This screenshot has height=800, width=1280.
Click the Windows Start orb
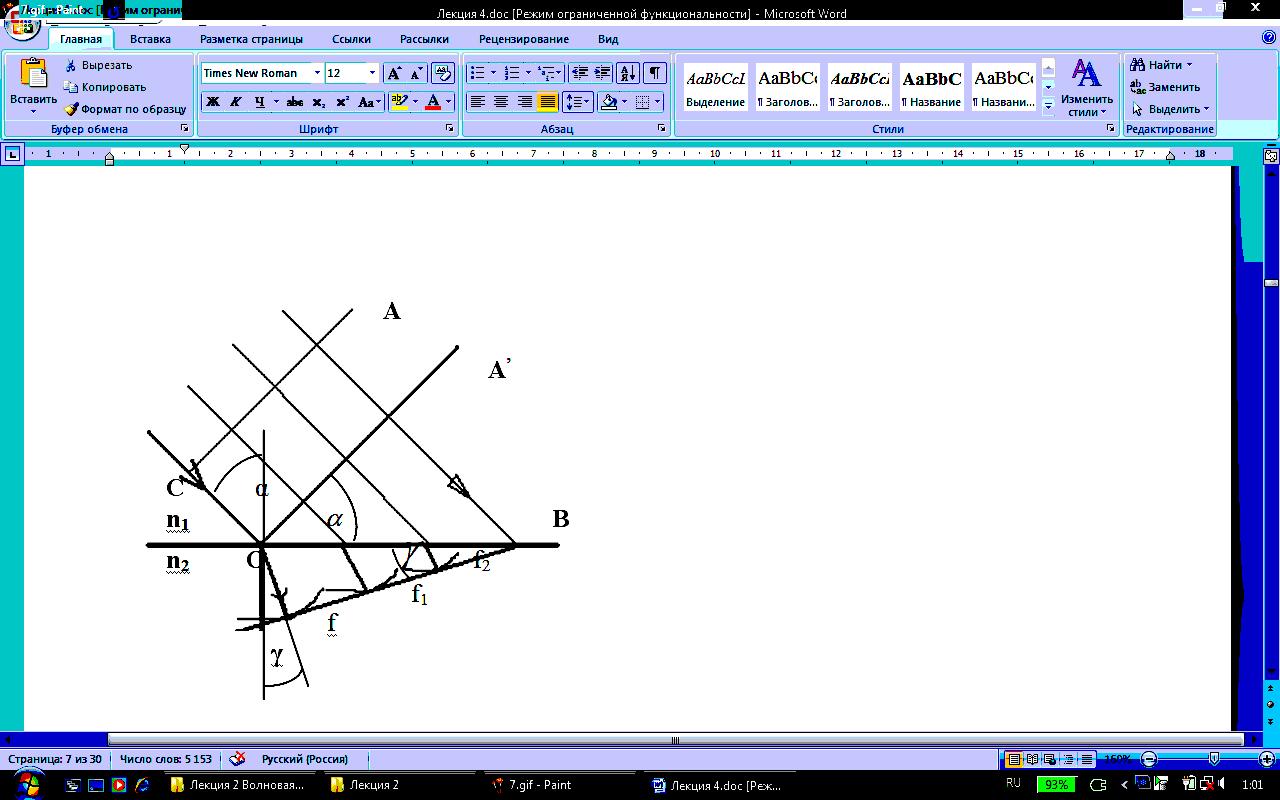pos(27,783)
